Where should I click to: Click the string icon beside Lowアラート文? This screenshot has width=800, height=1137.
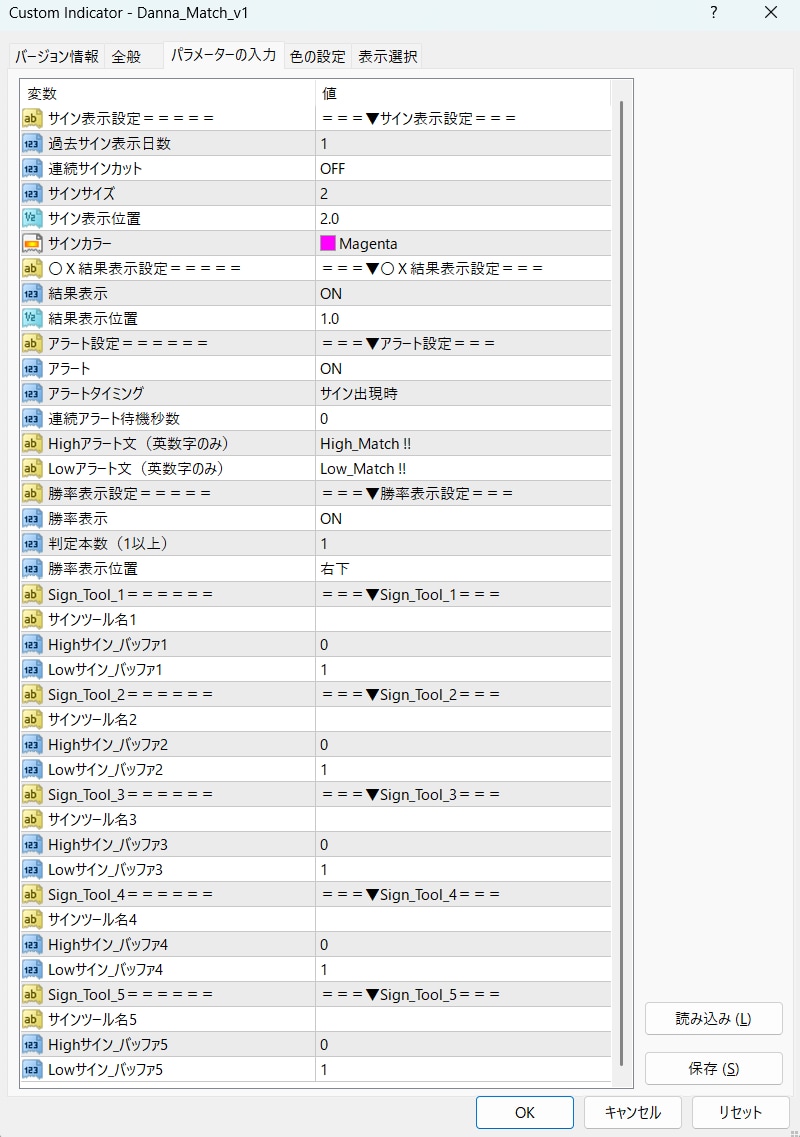[31, 468]
